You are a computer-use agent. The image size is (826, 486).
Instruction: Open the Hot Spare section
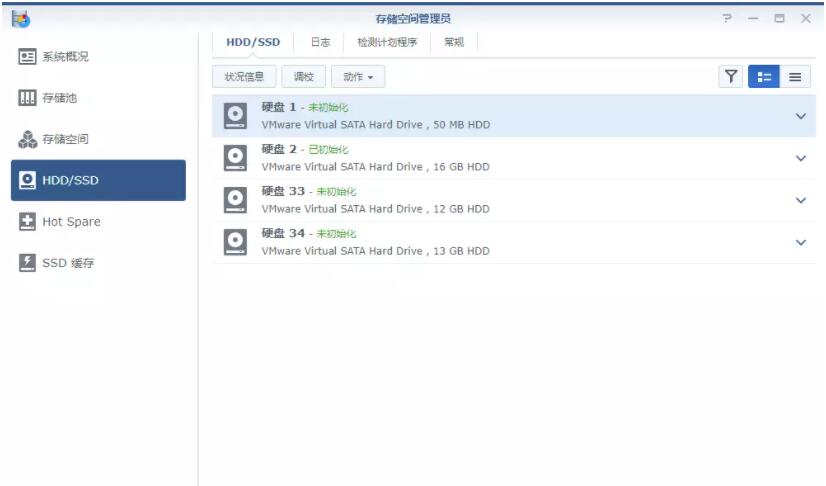(x=98, y=222)
